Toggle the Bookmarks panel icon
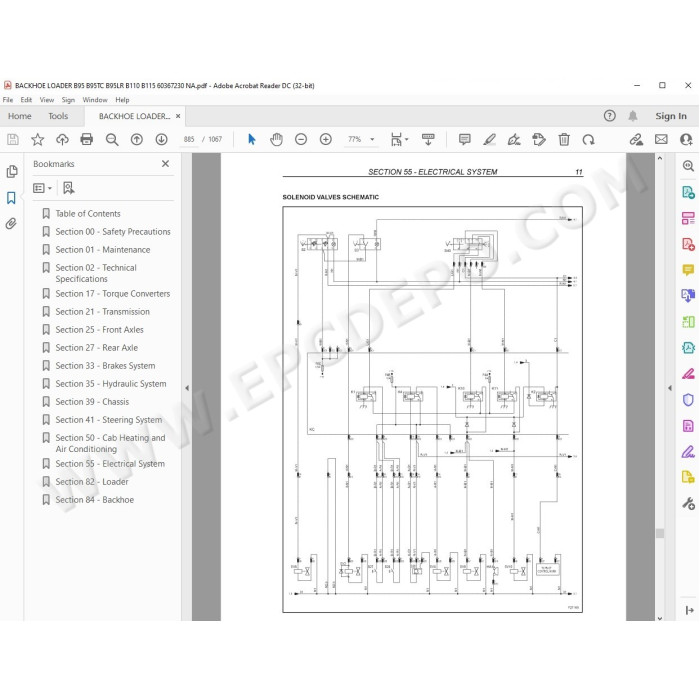The height and width of the screenshot is (700, 700). [11, 198]
